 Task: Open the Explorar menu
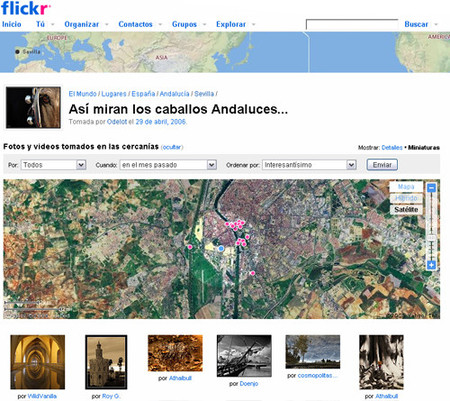click(x=231, y=24)
